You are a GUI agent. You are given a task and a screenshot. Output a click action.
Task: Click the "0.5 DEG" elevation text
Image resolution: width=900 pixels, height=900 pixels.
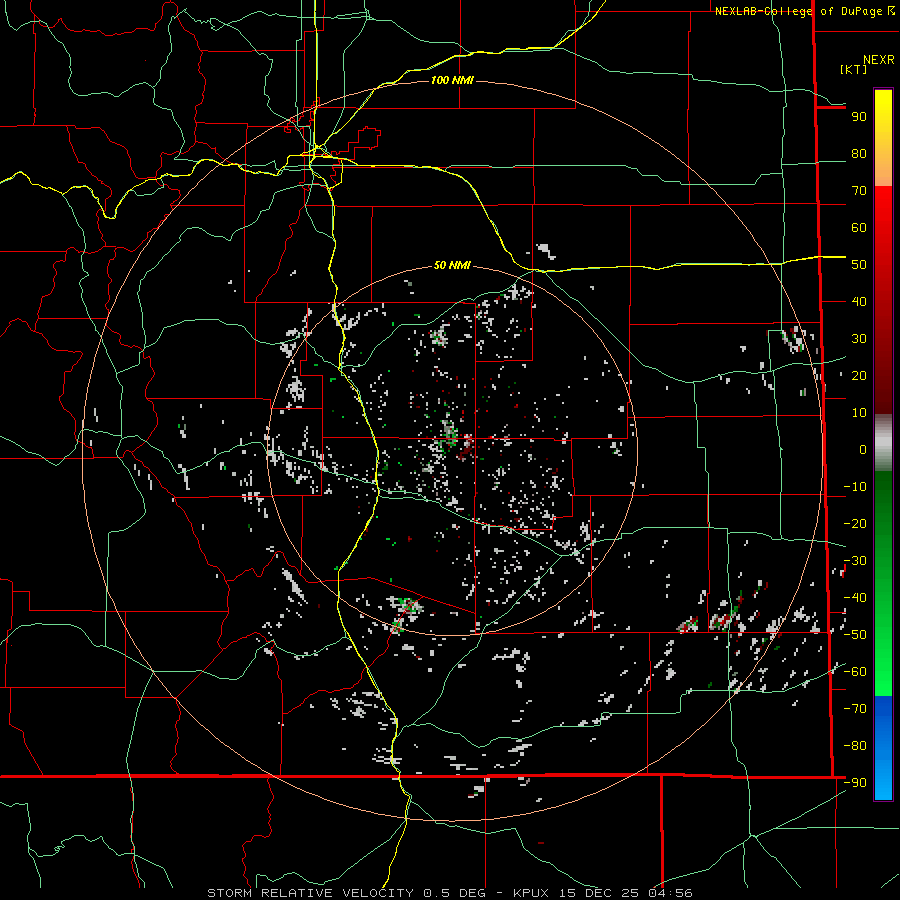point(454,893)
